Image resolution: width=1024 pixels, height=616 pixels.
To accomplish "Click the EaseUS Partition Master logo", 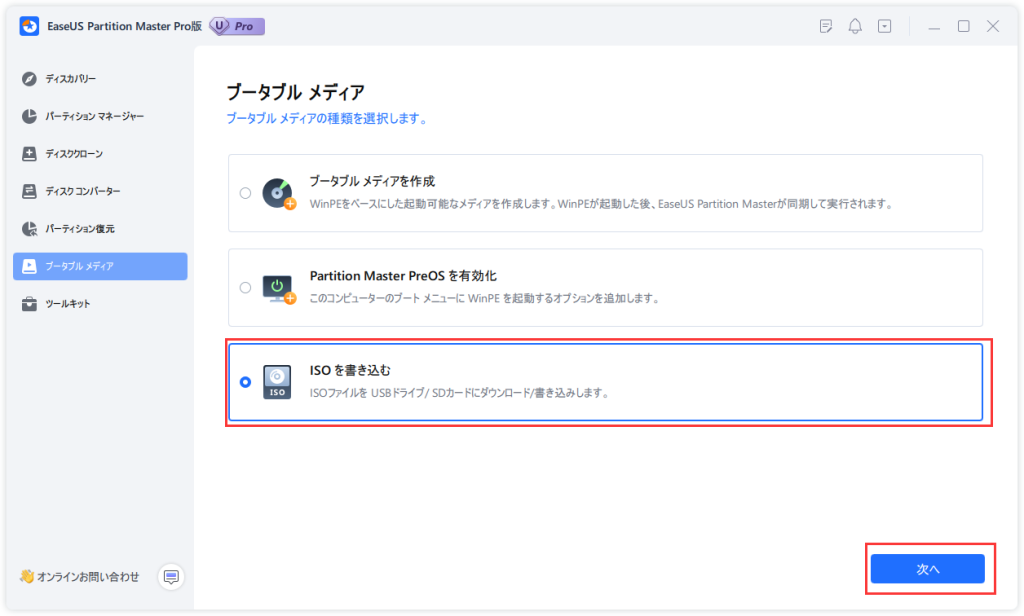I will tap(29, 27).
